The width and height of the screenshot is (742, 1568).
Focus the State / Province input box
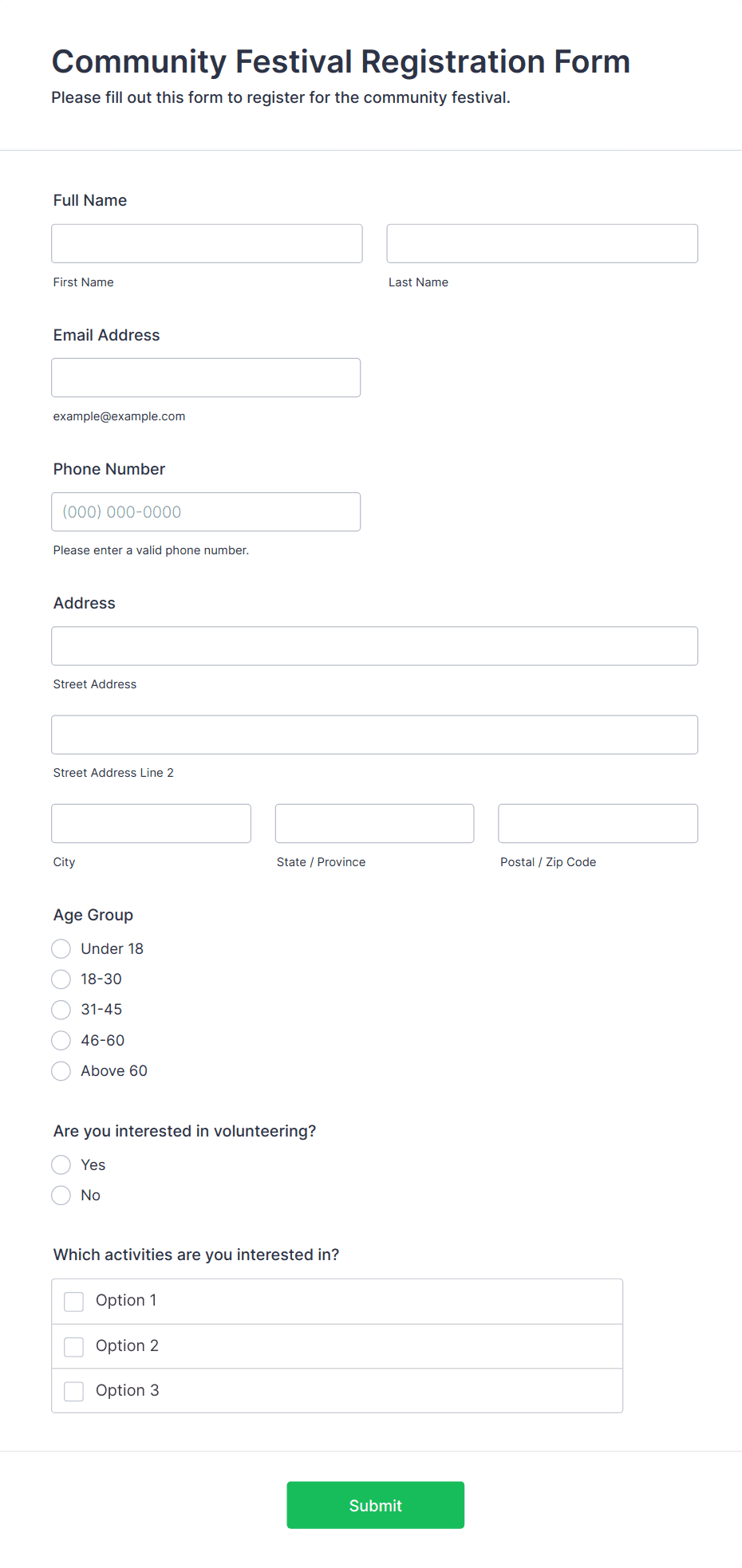(375, 823)
